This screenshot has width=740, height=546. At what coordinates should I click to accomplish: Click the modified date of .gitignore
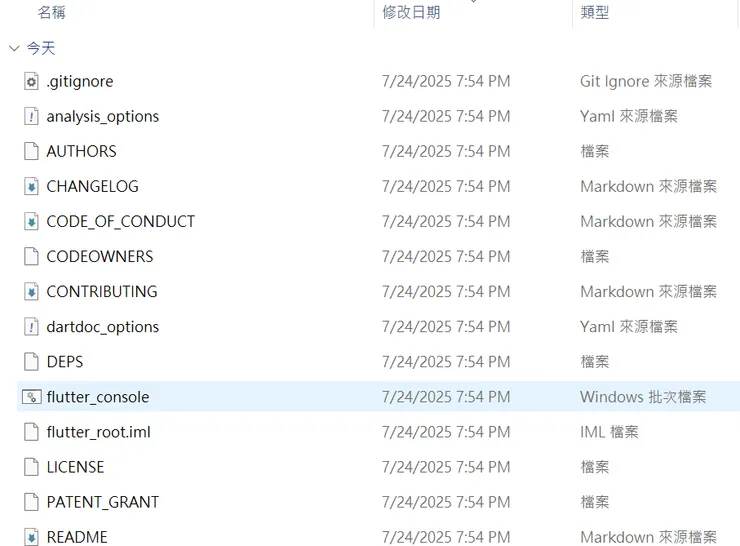tap(446, 81)
